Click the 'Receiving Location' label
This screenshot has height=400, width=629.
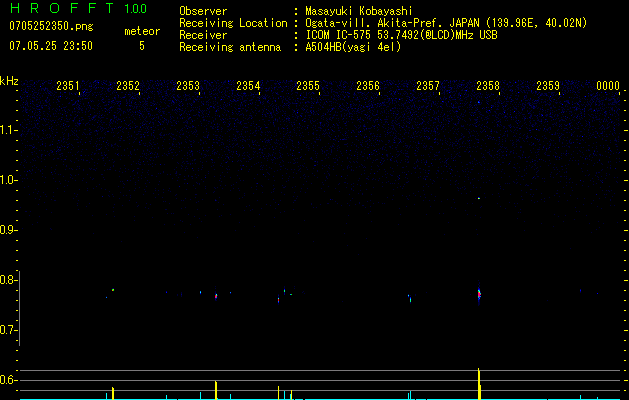(233, 23)
